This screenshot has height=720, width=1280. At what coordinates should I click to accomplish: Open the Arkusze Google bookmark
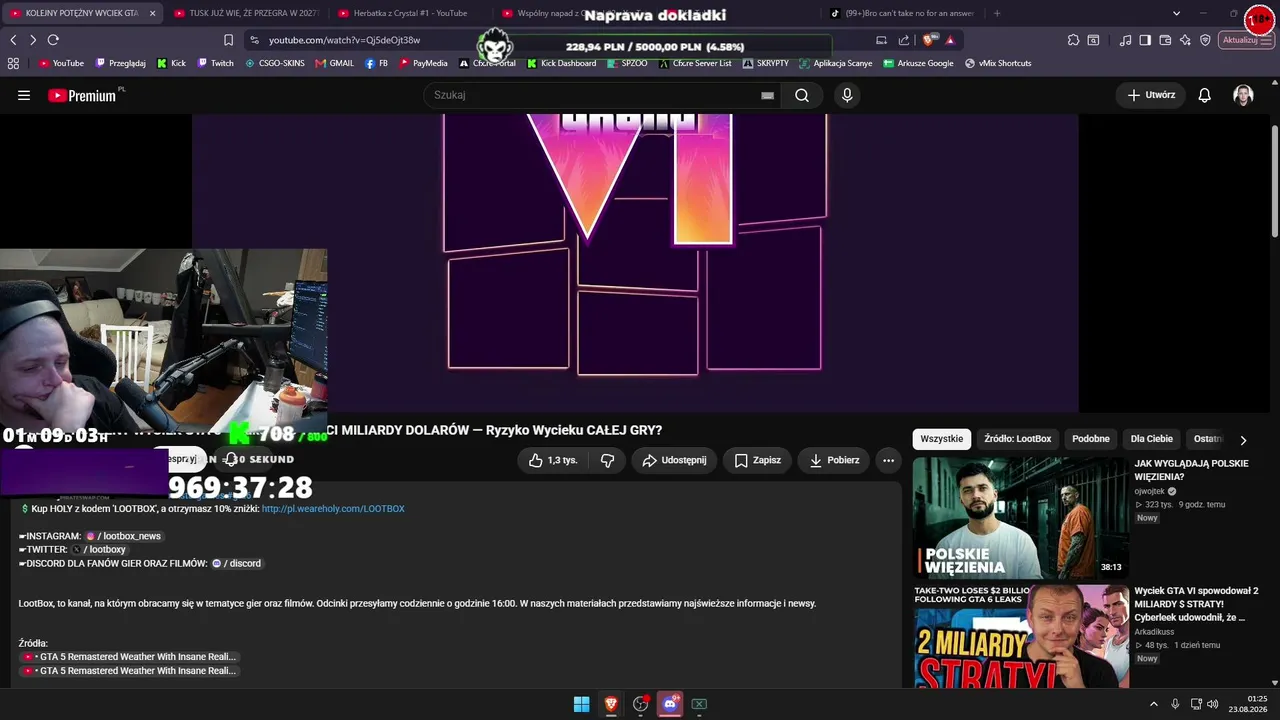[918, 63]
